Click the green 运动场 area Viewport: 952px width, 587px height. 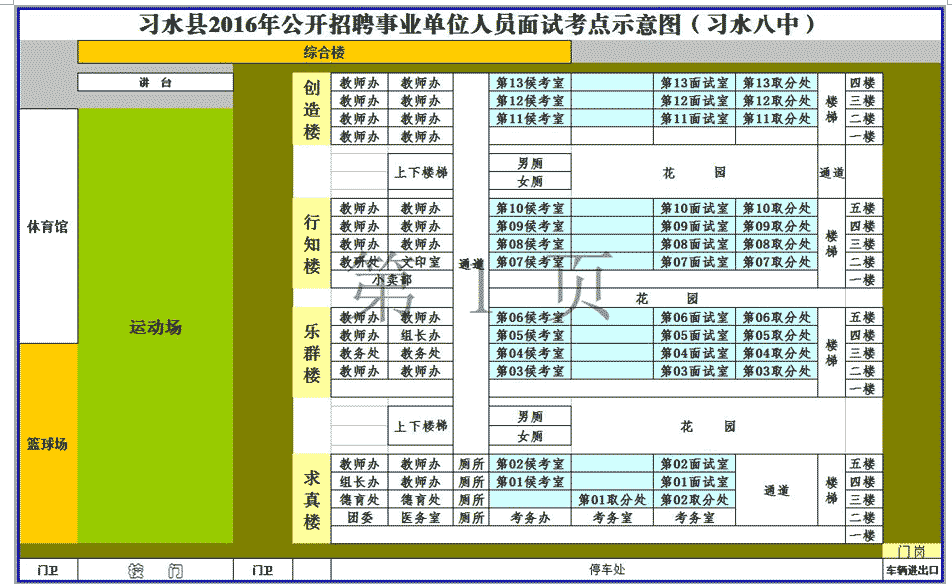(x=155, y=327)
